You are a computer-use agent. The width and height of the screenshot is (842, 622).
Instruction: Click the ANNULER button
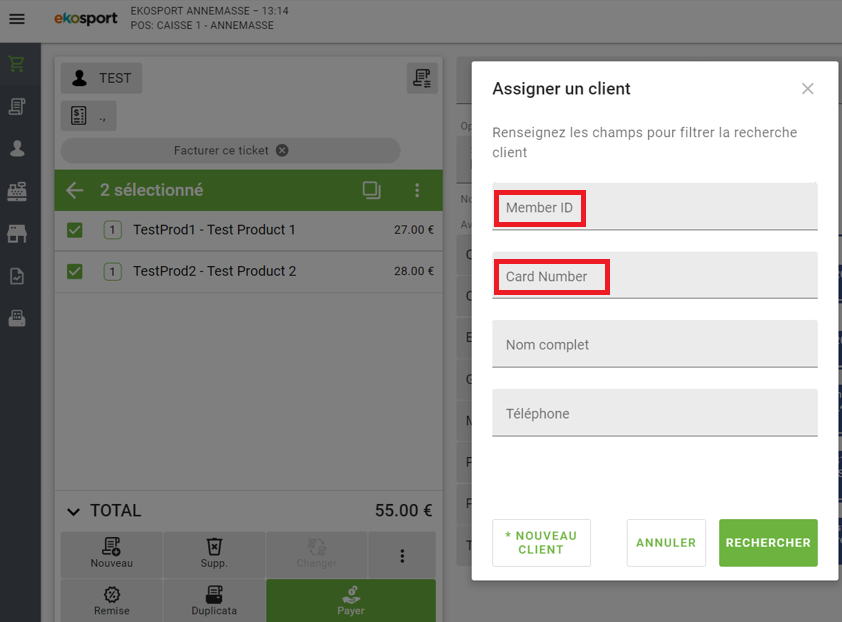666,543
